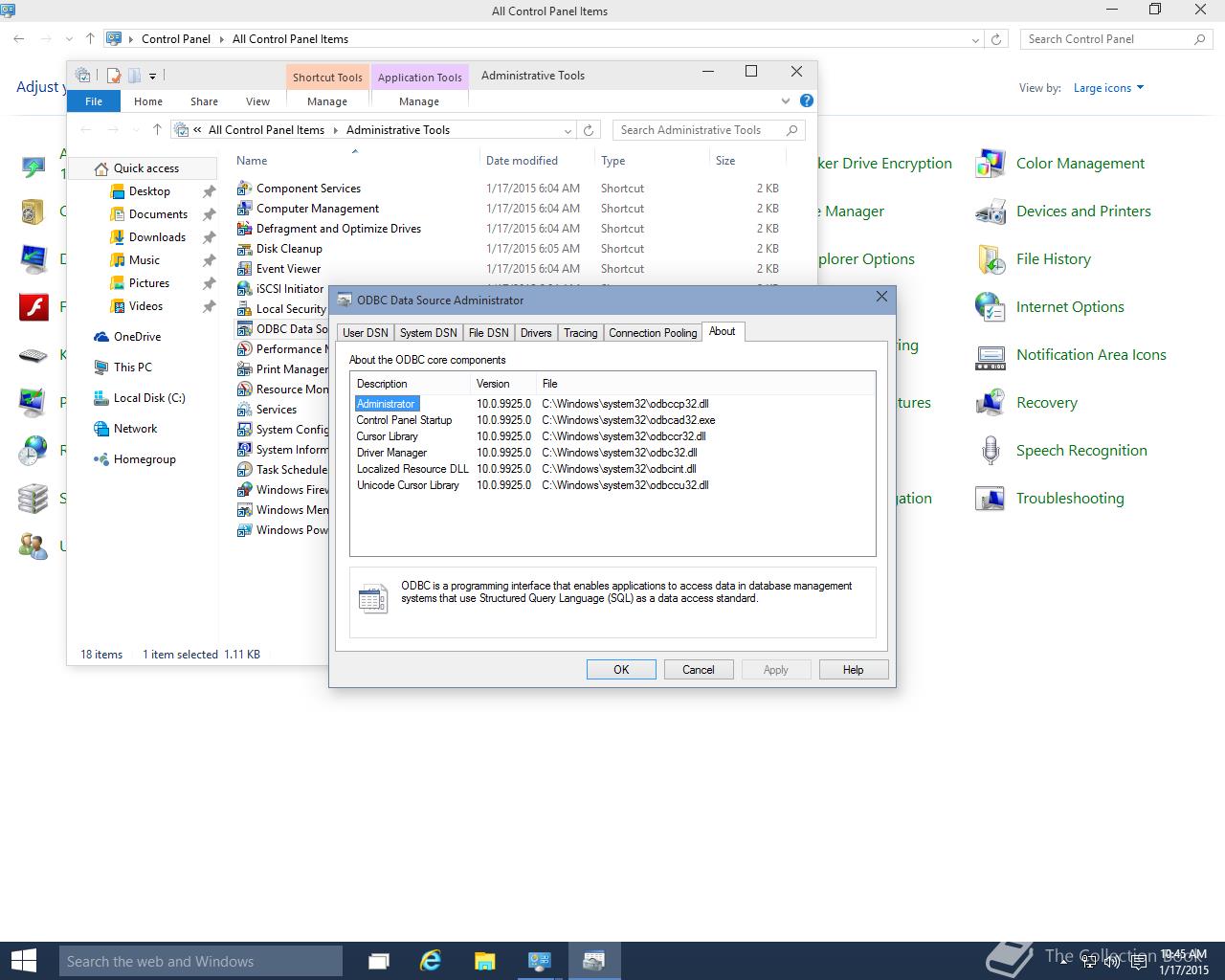Open the File menu in Explorer
The image size is (1225, 980).
tap(94, 101)
